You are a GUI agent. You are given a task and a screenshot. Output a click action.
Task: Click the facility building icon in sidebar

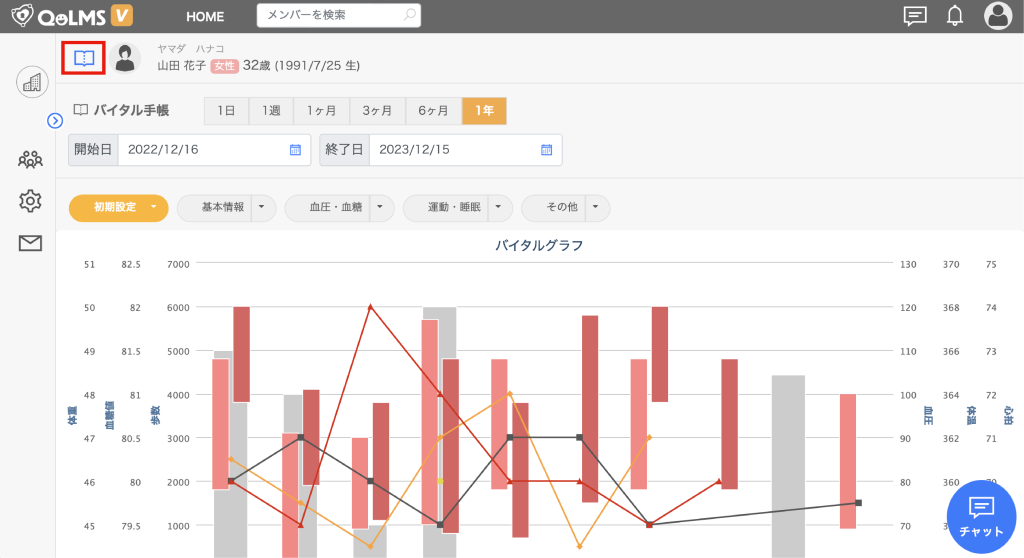point(31,82)
